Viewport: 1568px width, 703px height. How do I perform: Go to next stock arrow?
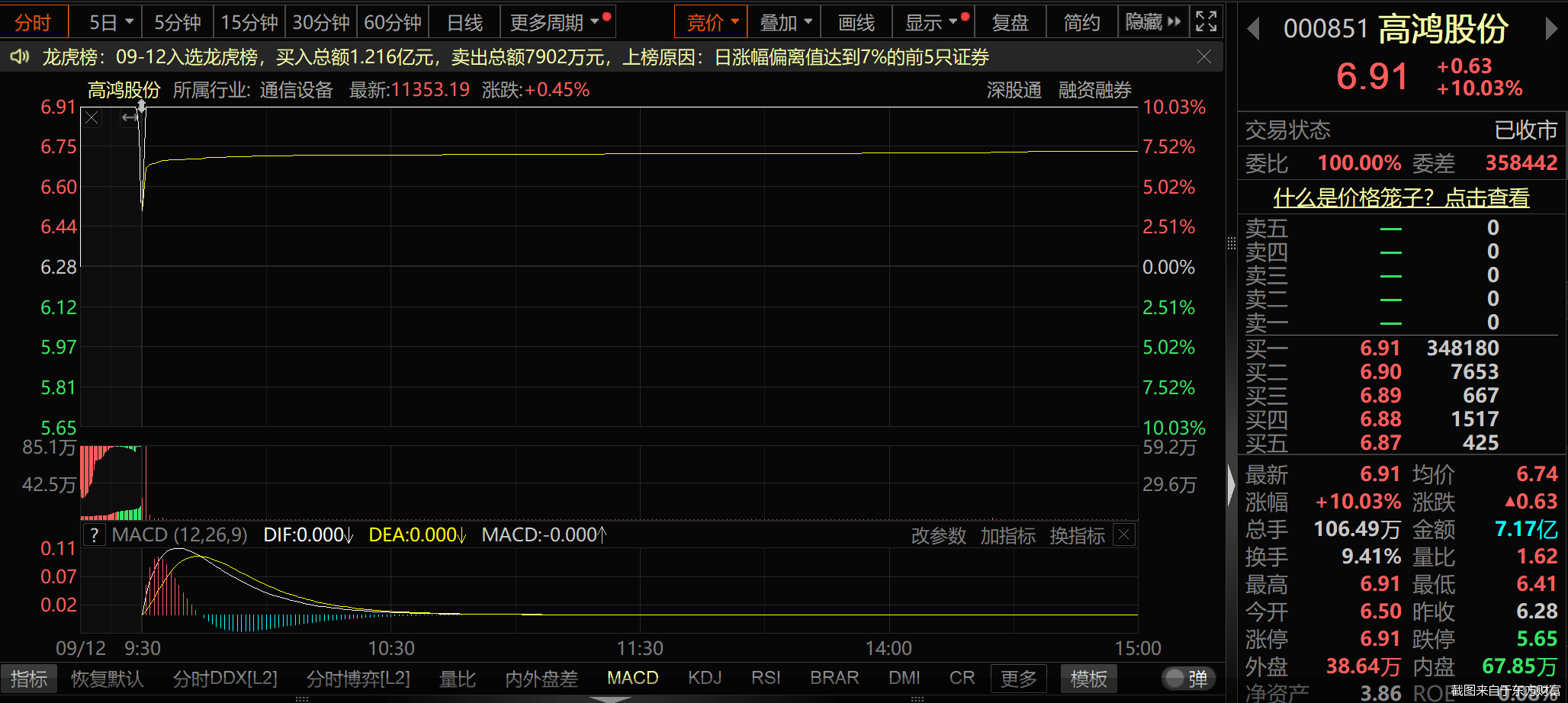(x=1551, y=30)
